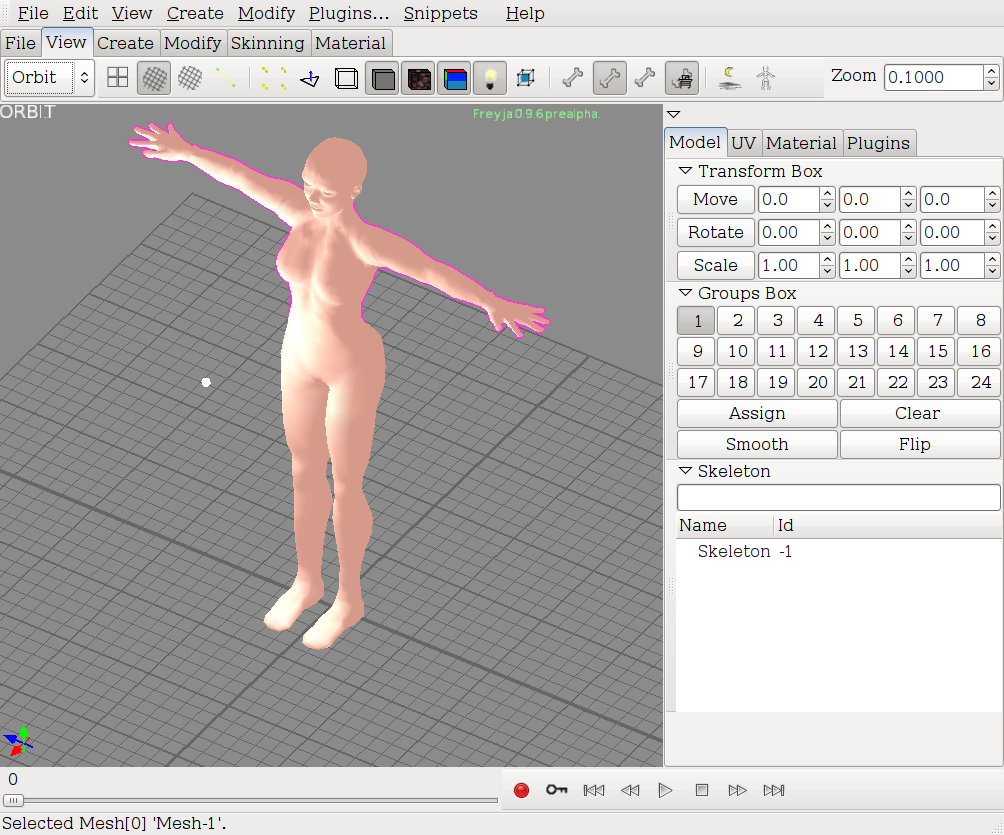Click the animation timeline slider
The image size is (1004, 835).
(14, 800)
